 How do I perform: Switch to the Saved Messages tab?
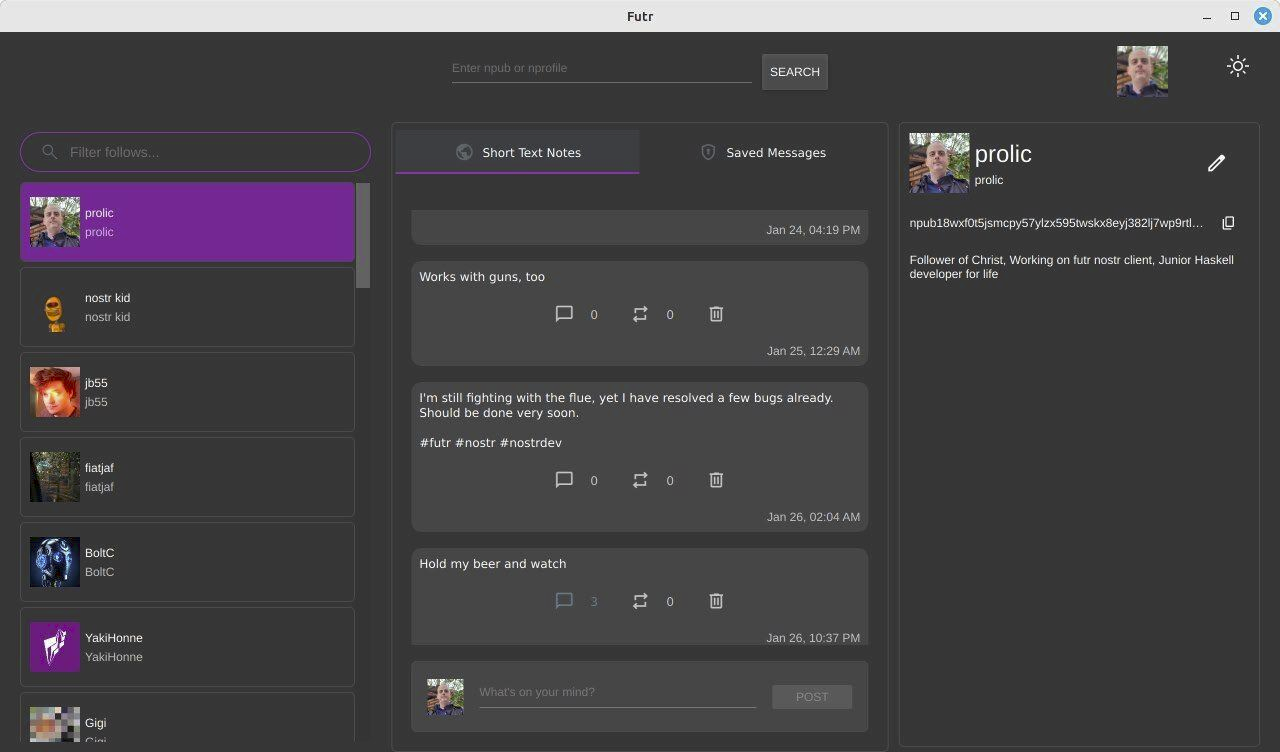pyautogui.click(x=762, y=152)
